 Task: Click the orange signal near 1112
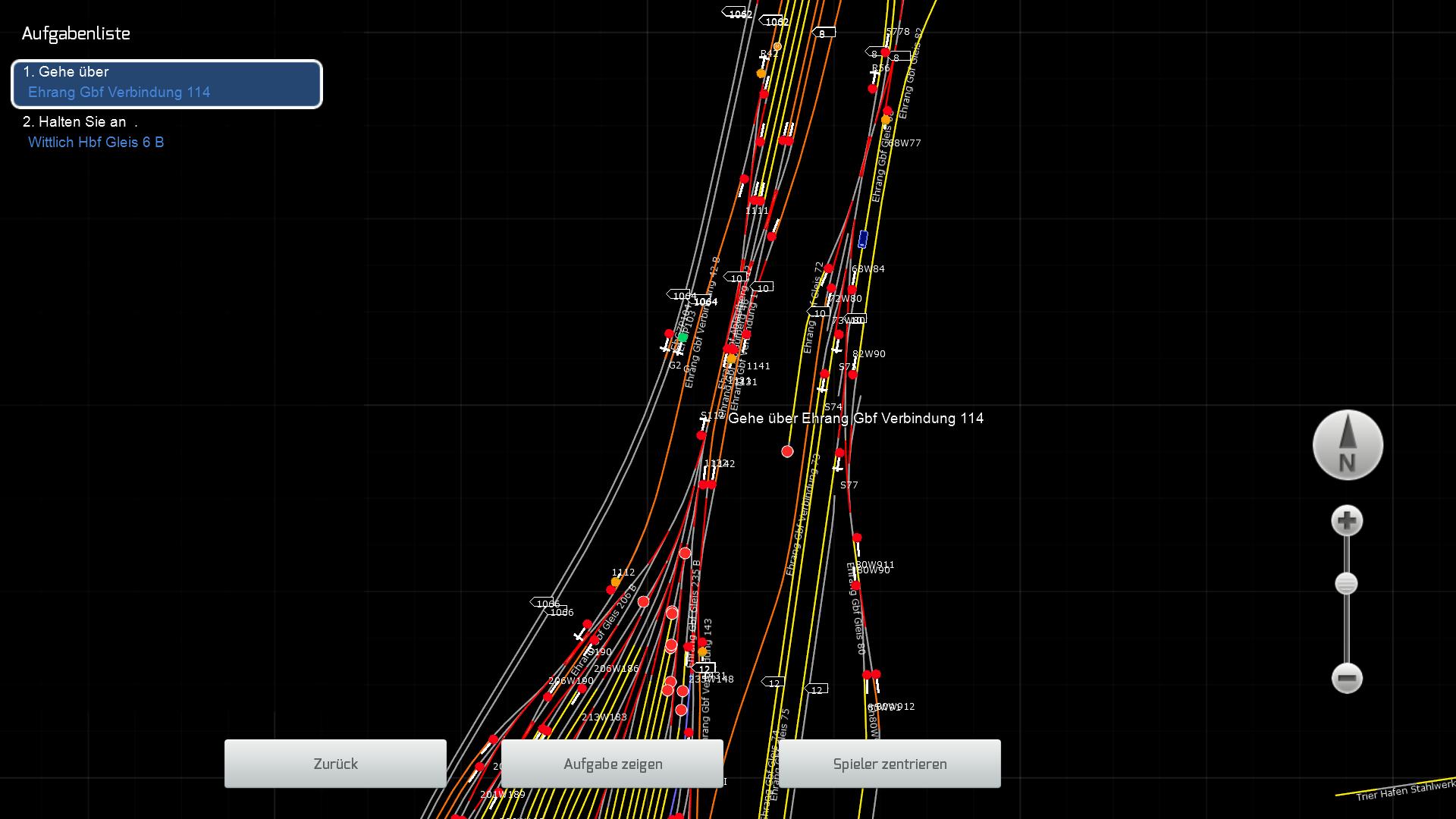(616, 582)
